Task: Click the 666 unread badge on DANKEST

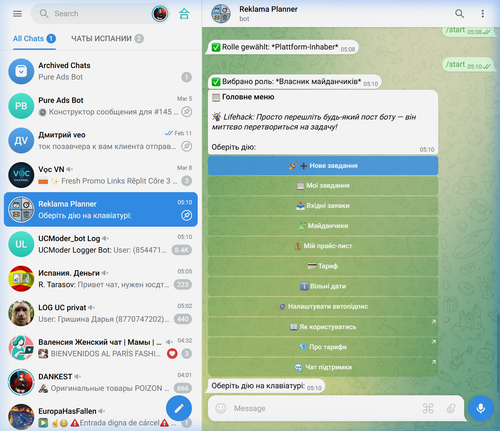Action: [x=183, y=388]
